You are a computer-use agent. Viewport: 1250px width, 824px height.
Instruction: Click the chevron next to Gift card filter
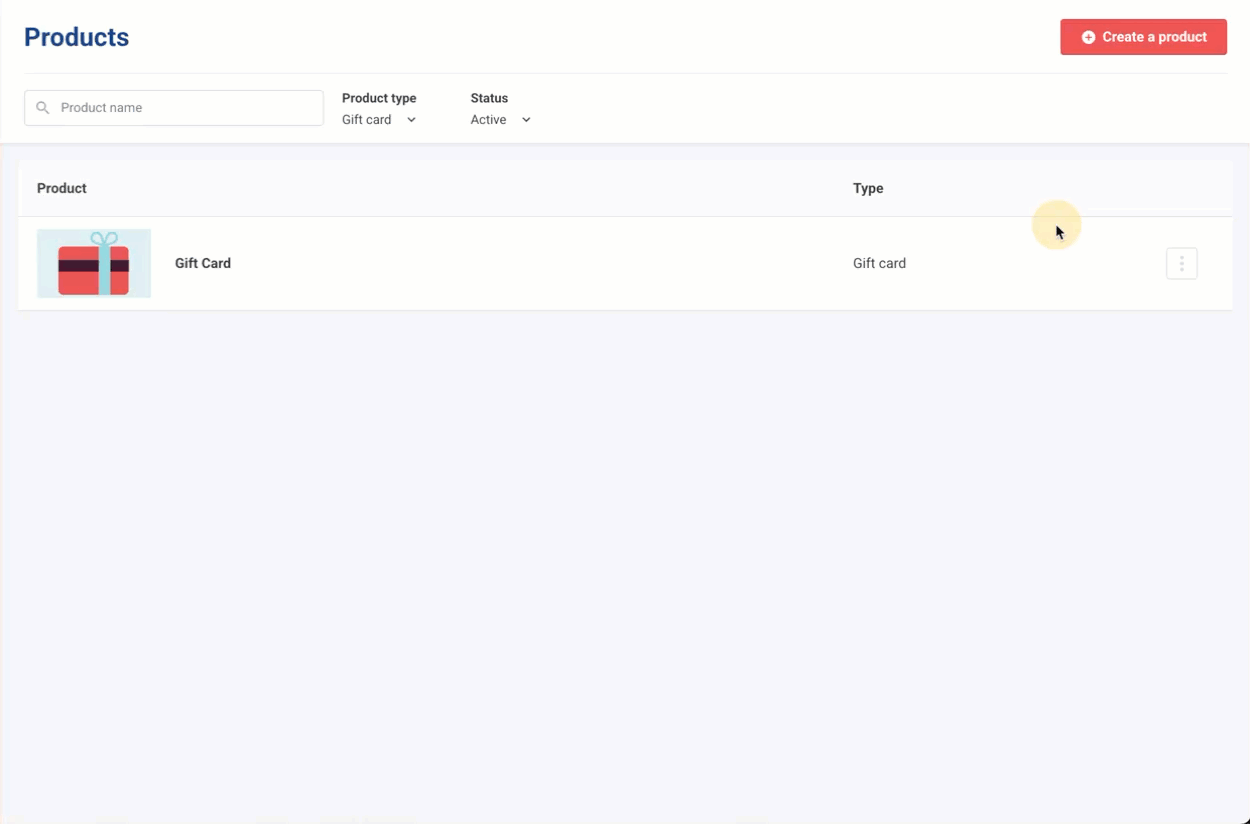tap(411, 120)
